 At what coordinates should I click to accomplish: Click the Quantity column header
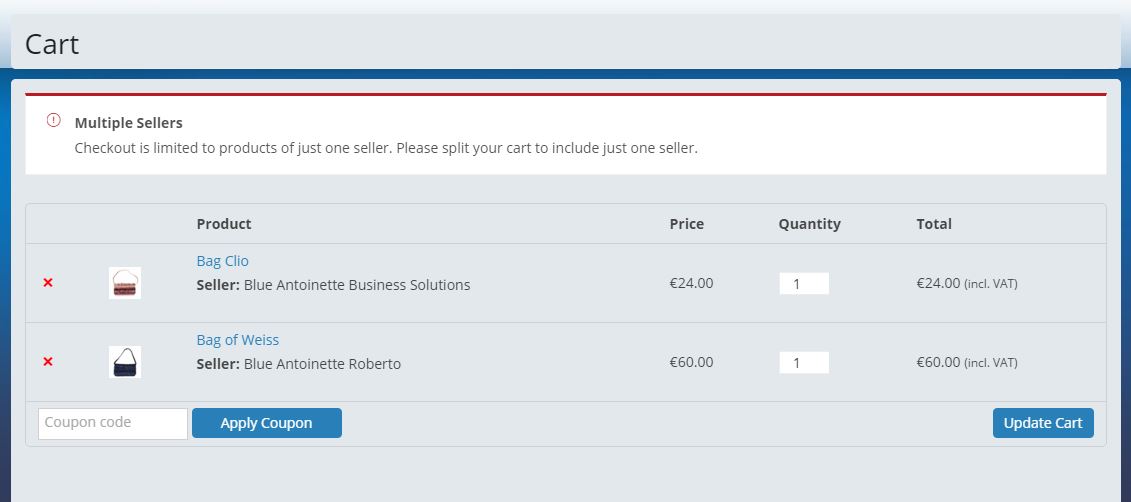[x=809, y=224]
